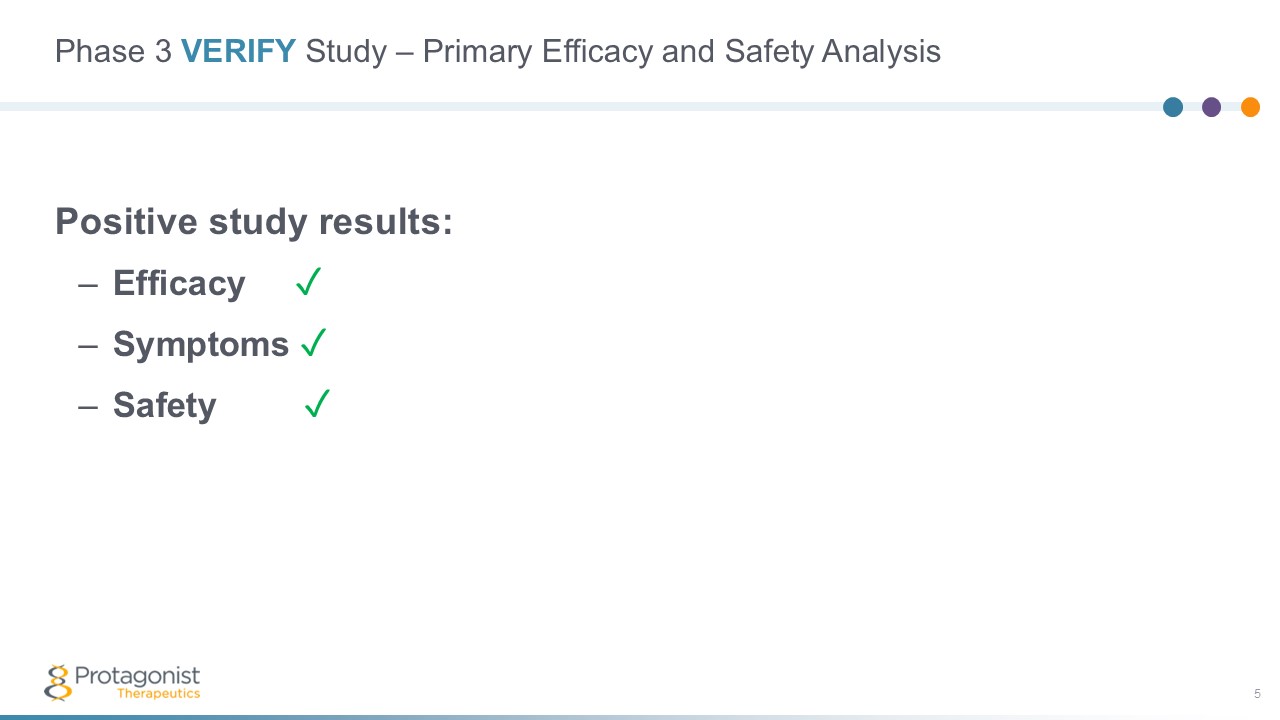Click slide number 5 in the corner

(1257, 694)
